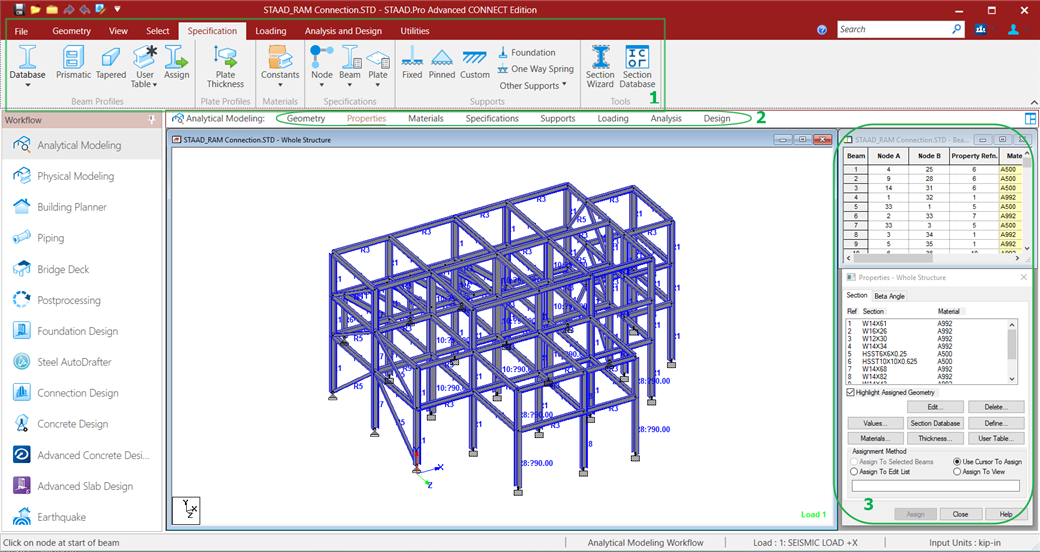Apply a Fixed support
This screenshot has width=1040, height=552.
click(x=412, y=62)
